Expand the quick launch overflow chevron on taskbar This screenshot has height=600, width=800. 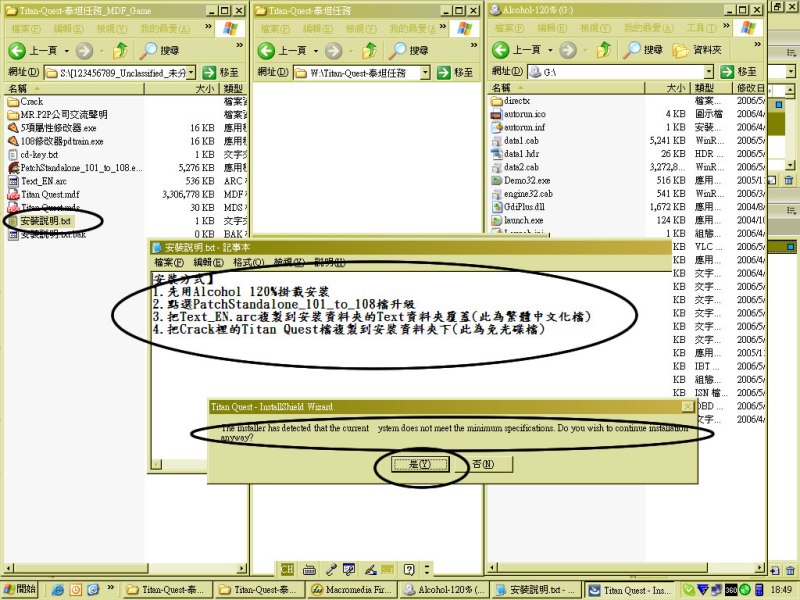click(110, 588)
